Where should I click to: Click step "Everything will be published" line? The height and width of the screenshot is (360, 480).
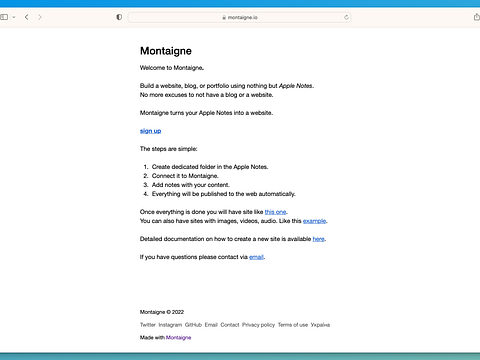pos(223,194)
